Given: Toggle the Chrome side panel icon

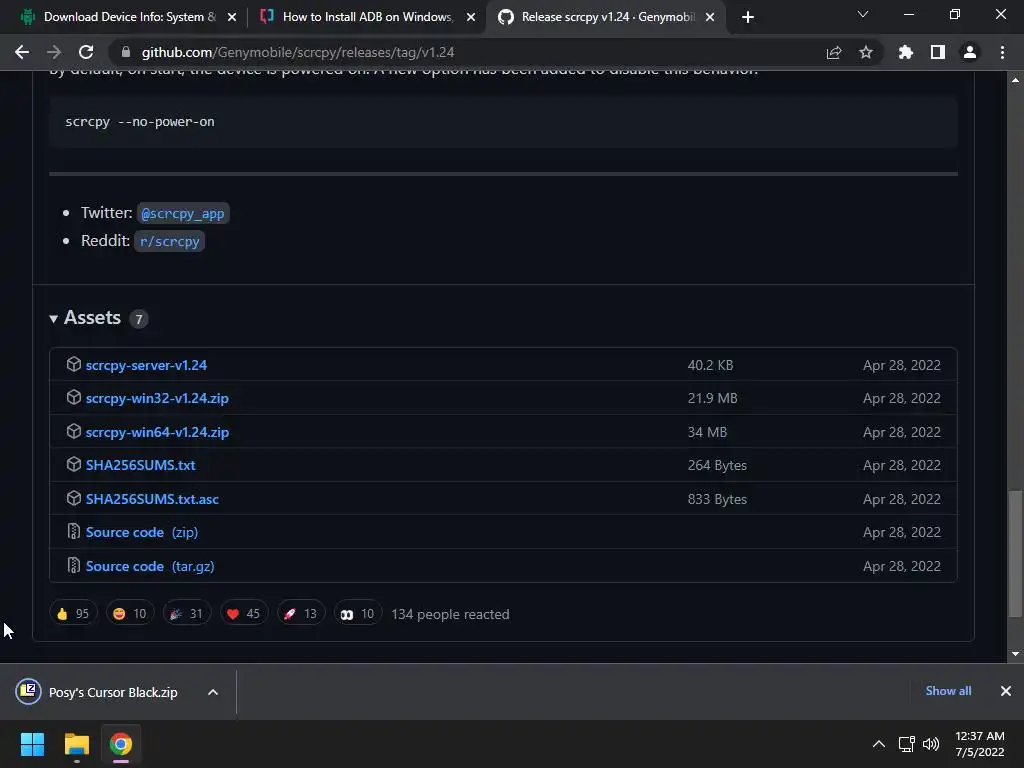Looking at the screenshot, I should 938,52.
